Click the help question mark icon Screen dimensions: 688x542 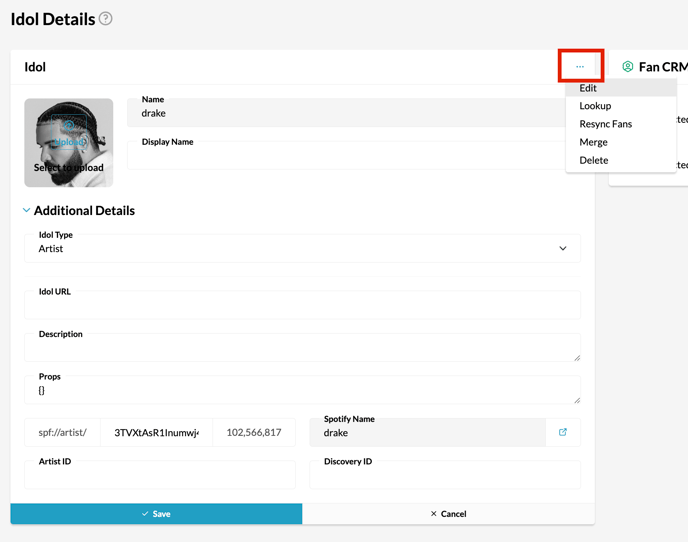coord(106,19)
